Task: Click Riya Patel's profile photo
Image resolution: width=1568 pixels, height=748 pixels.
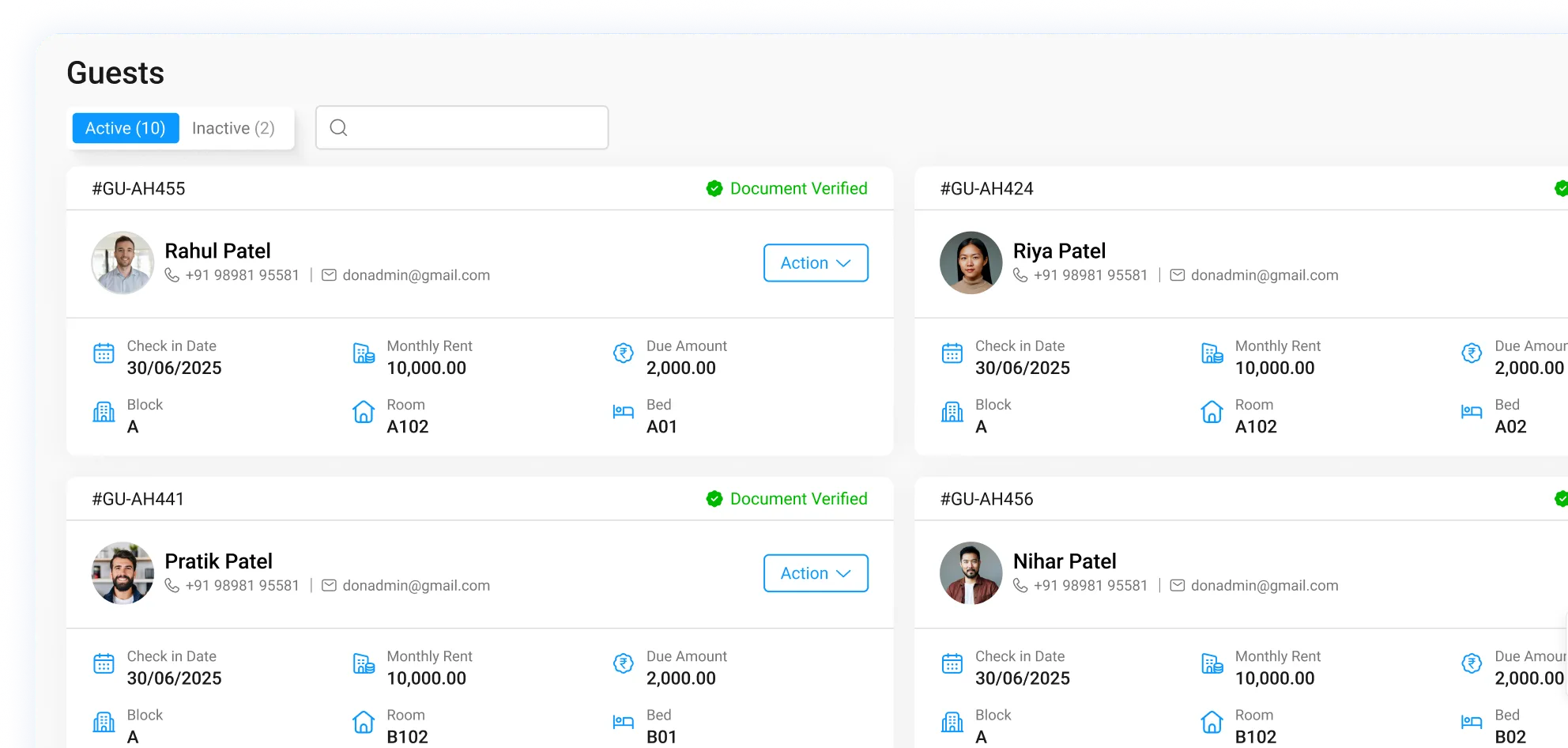Action: click(x=971, y=263)
